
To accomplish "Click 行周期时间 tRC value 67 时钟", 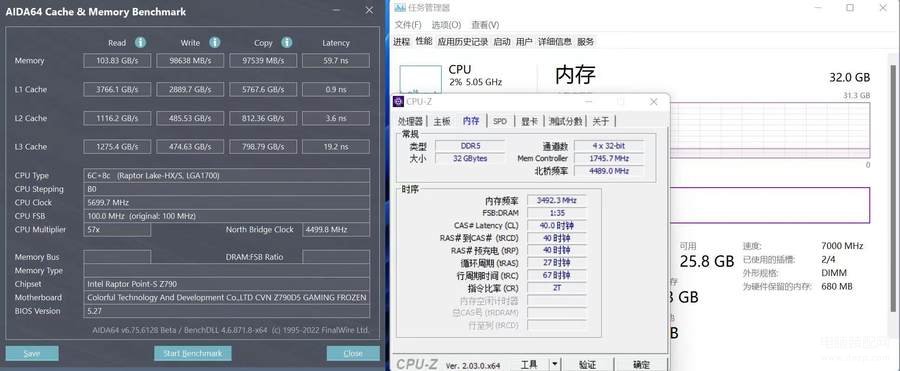I will pos(557,276).
